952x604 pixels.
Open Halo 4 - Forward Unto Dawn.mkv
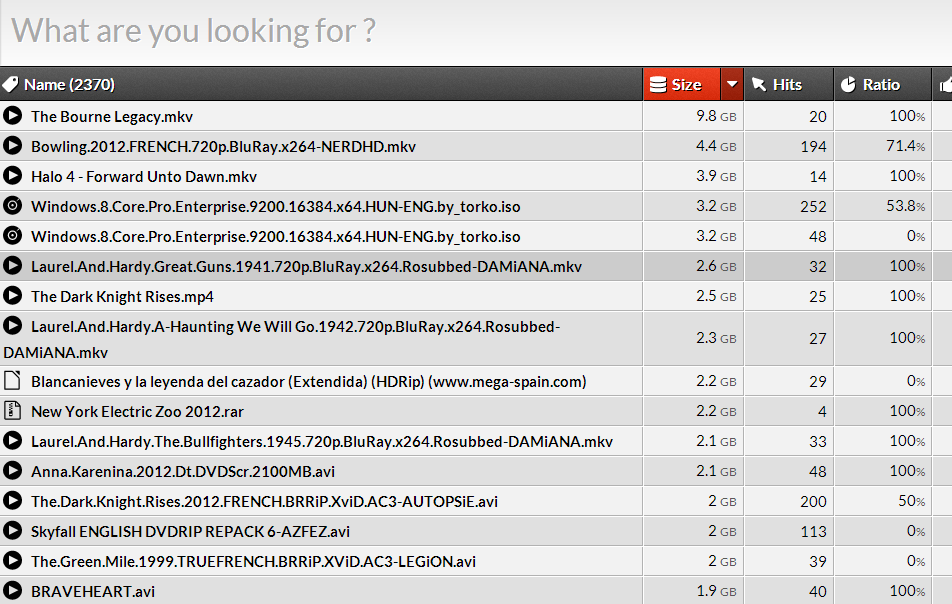(x=144, y=177)
